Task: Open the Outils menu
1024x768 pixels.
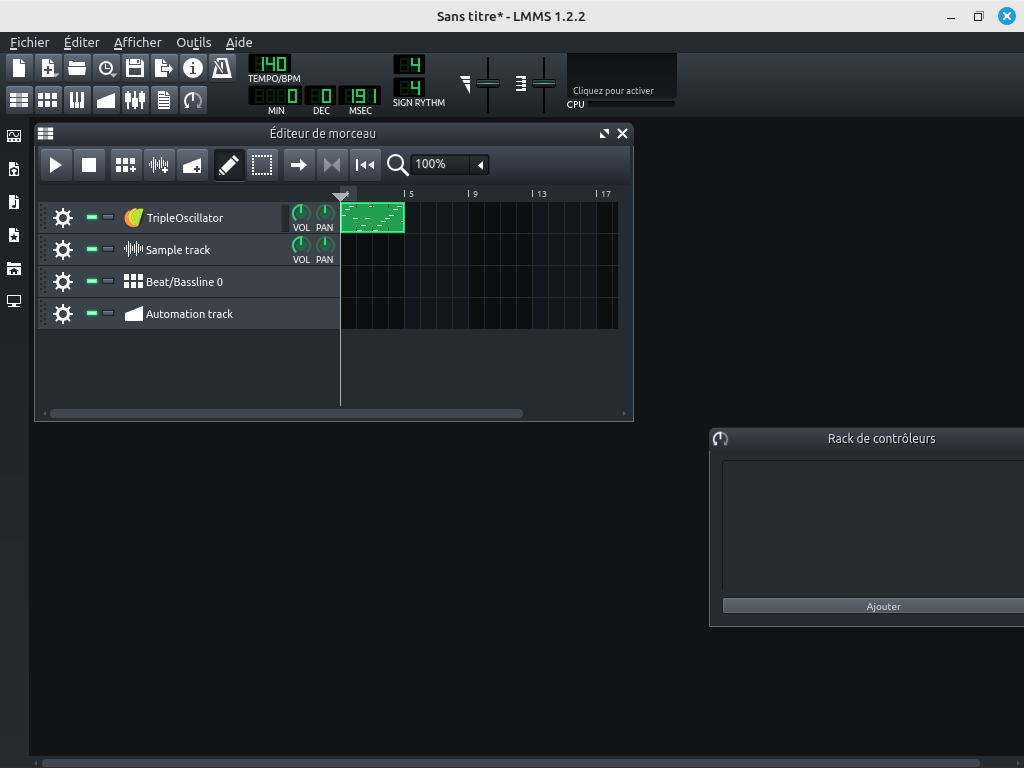Action: (194, 42)
